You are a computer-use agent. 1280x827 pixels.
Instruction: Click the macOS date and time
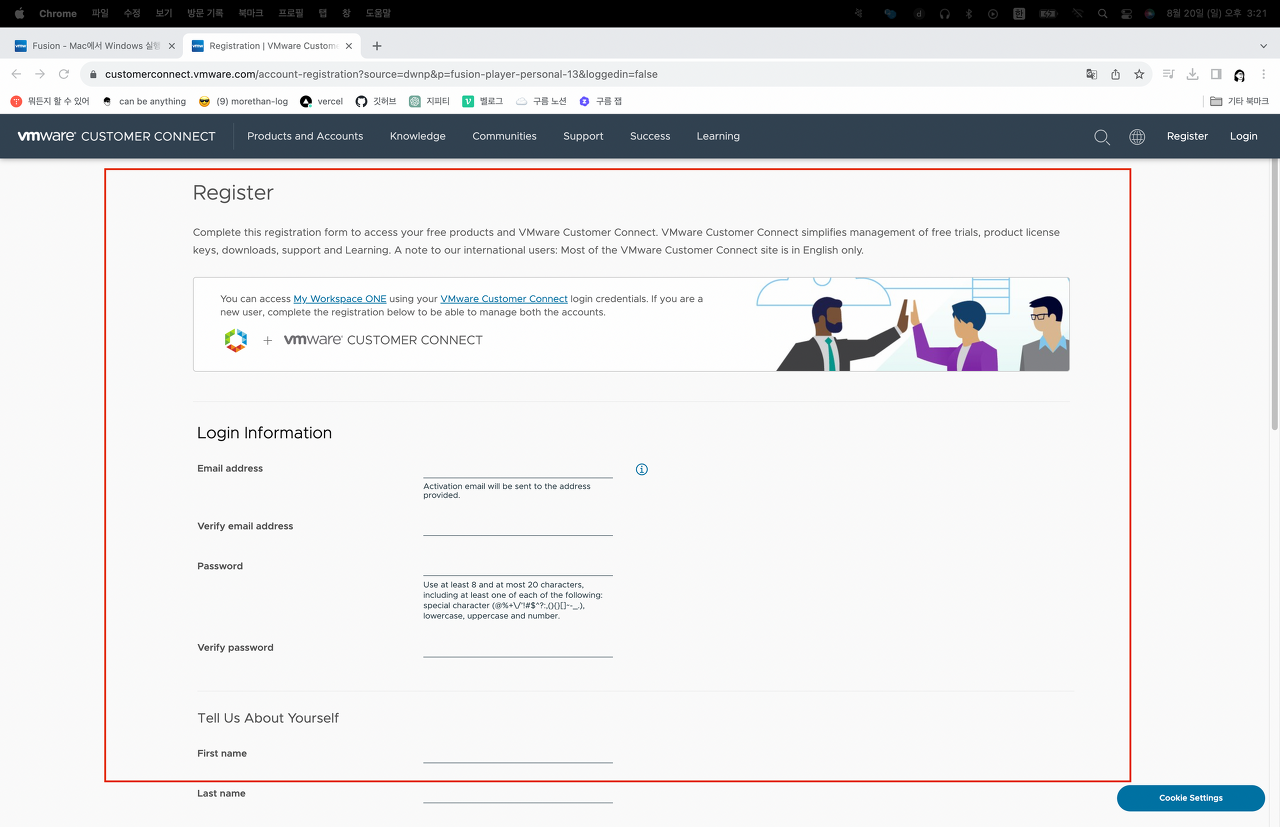coord(1217,13)
